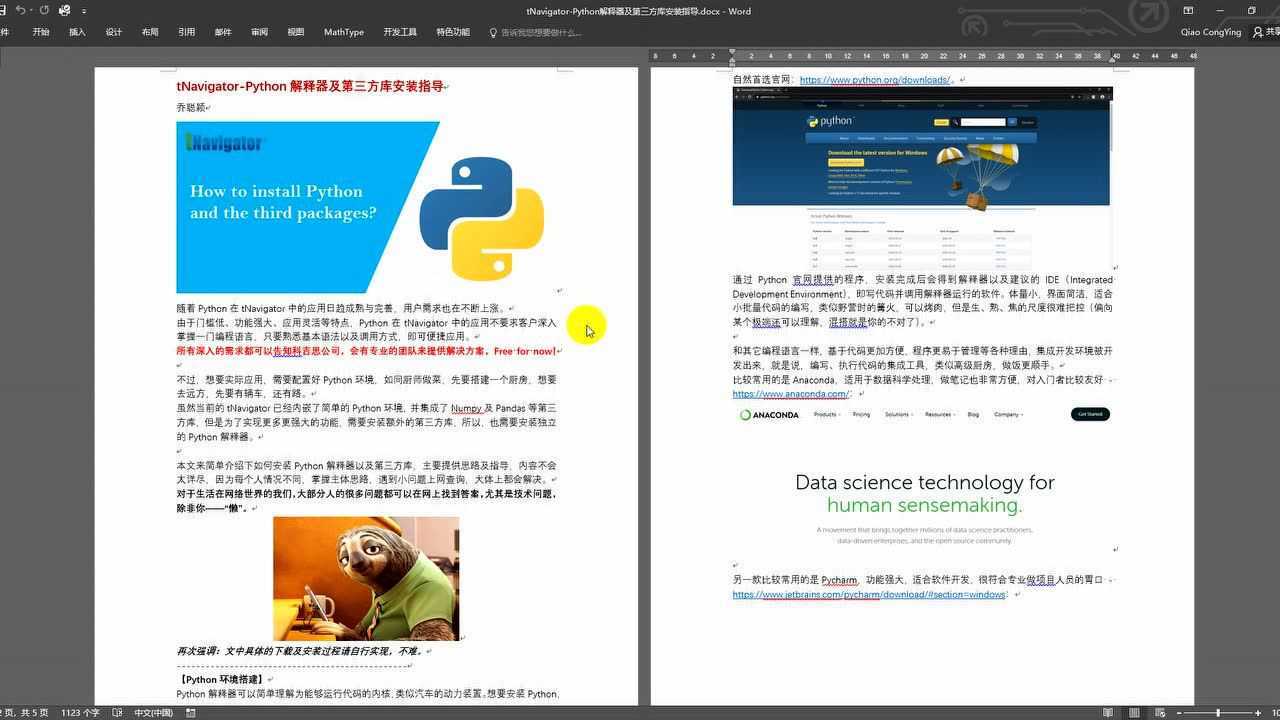Viewport: 1280px width, 720px height.
Task: Open print preview from the Quick Access Toolbar
Action: pyautogui.click(x=64, y=11)
